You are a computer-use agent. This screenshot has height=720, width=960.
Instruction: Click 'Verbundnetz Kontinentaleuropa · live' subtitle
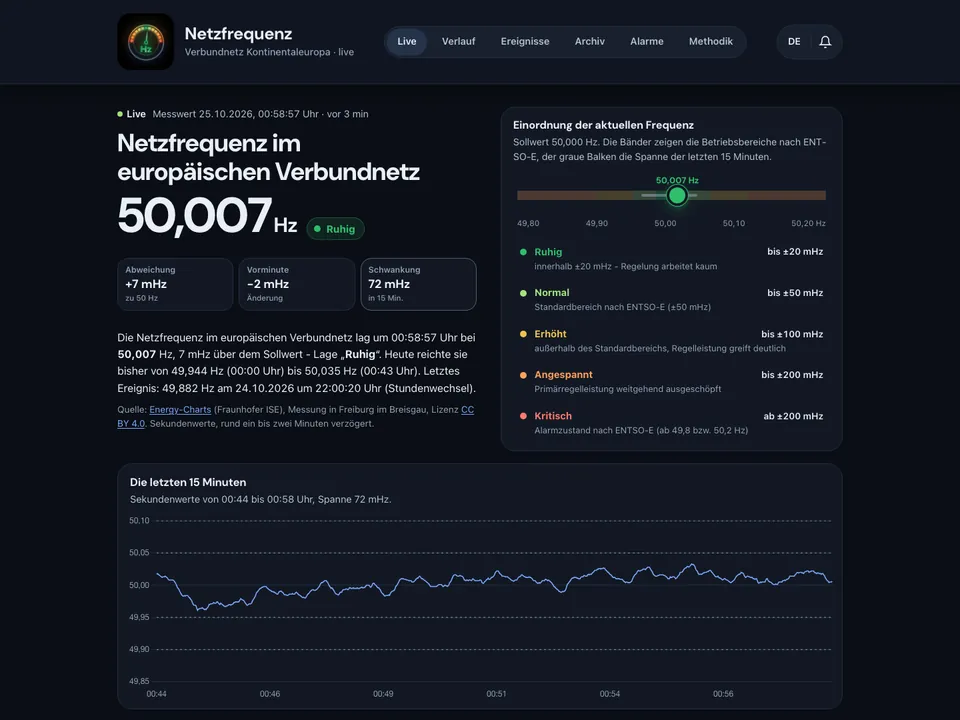(269, 52)
